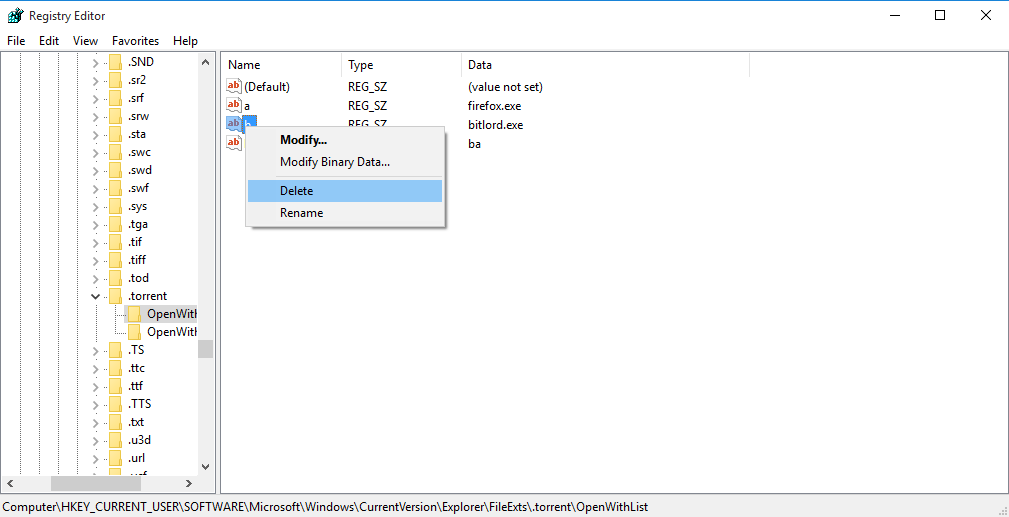Open the File menu
1009x517 pixels.
coord(16,41)
